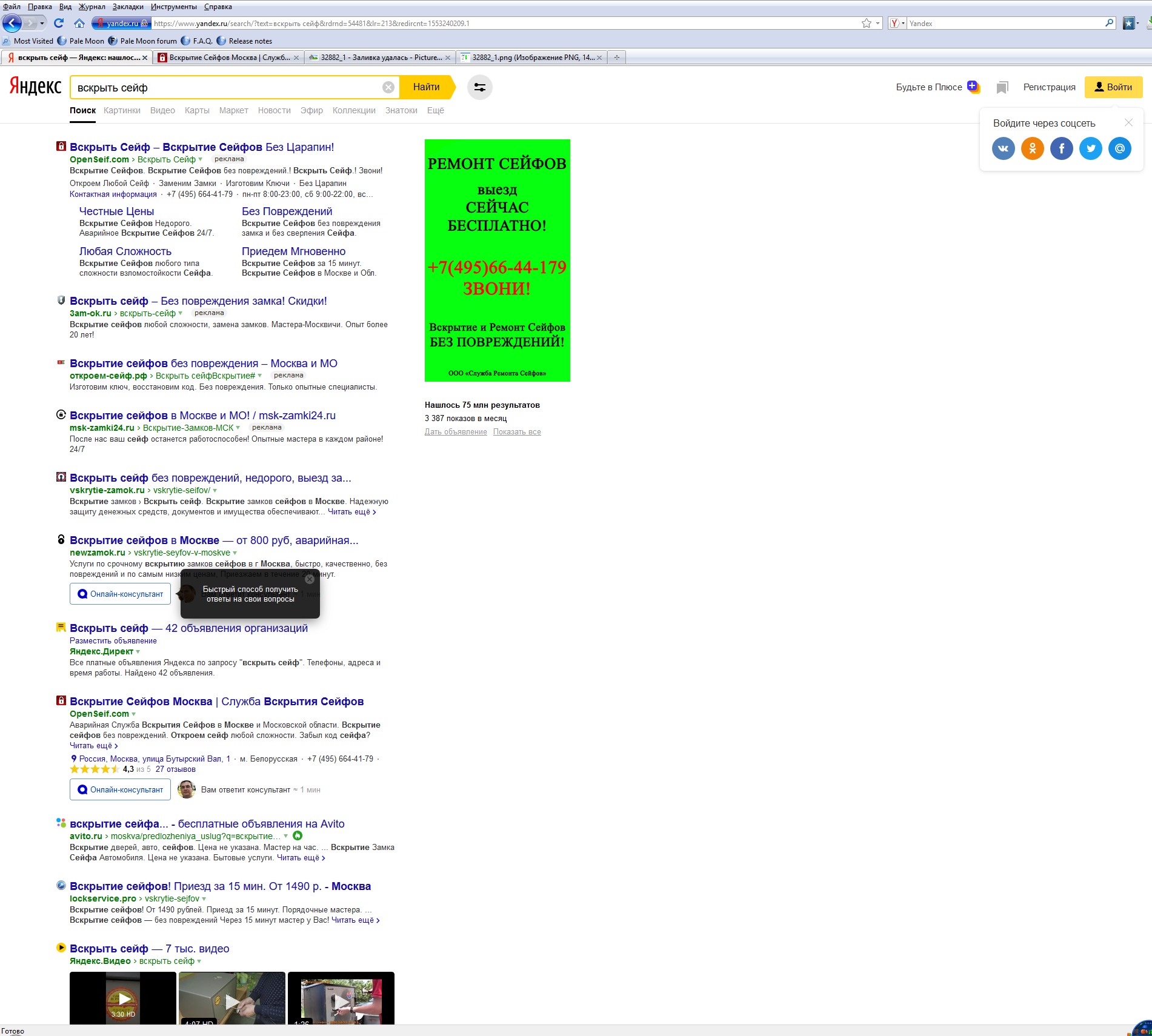Switch to the Карты search tab
The width and height of the screenshot is (1152, 1036).
[x=197, y=110]
